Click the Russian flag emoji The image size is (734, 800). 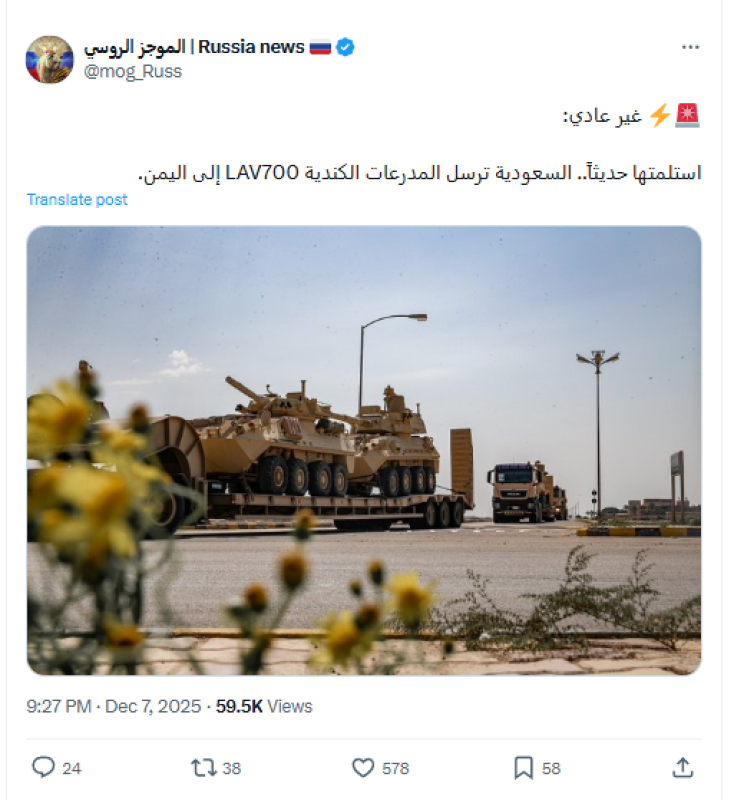pos(320,47)
